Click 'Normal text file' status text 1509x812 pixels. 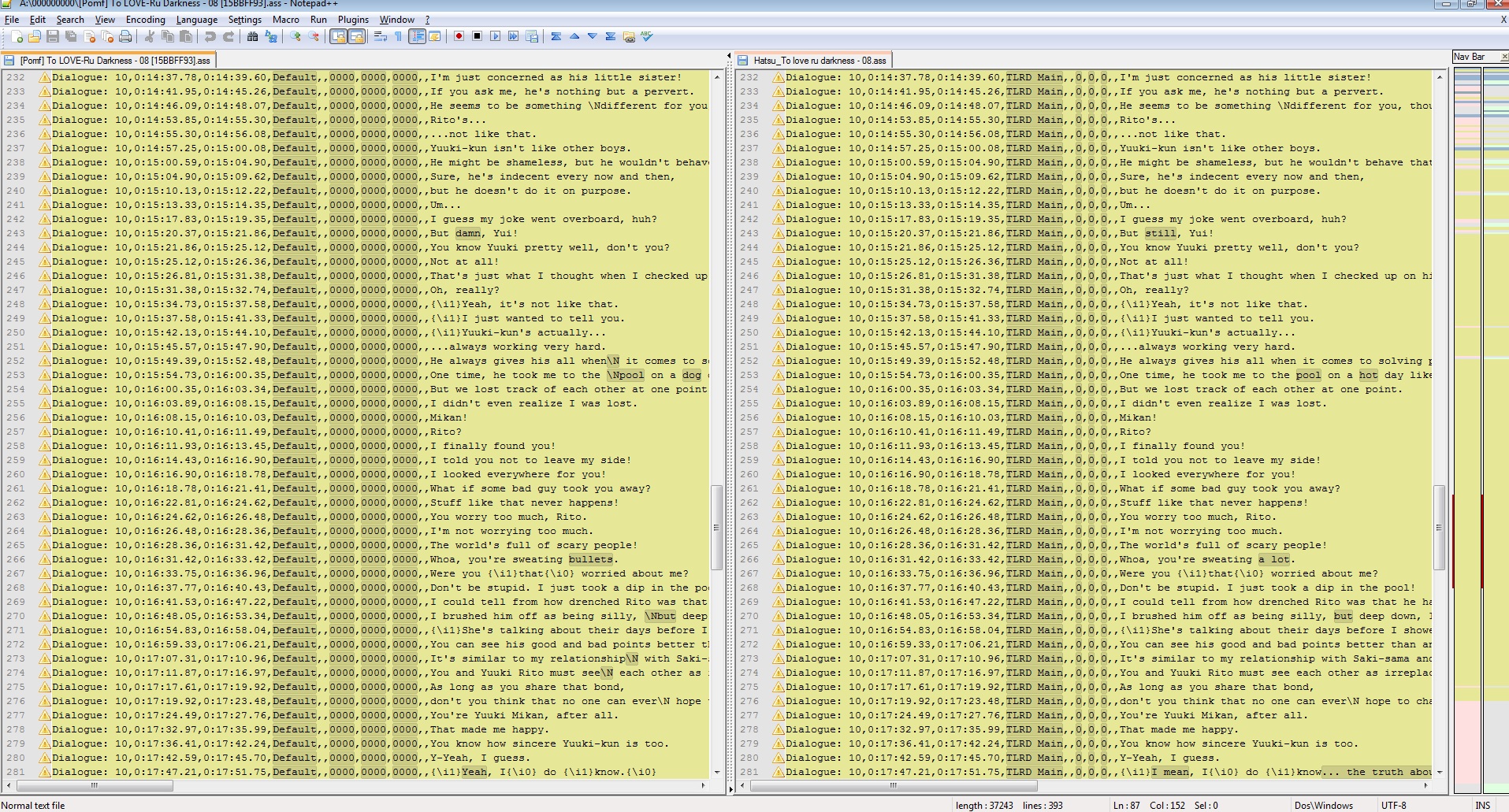click(33, 806)
